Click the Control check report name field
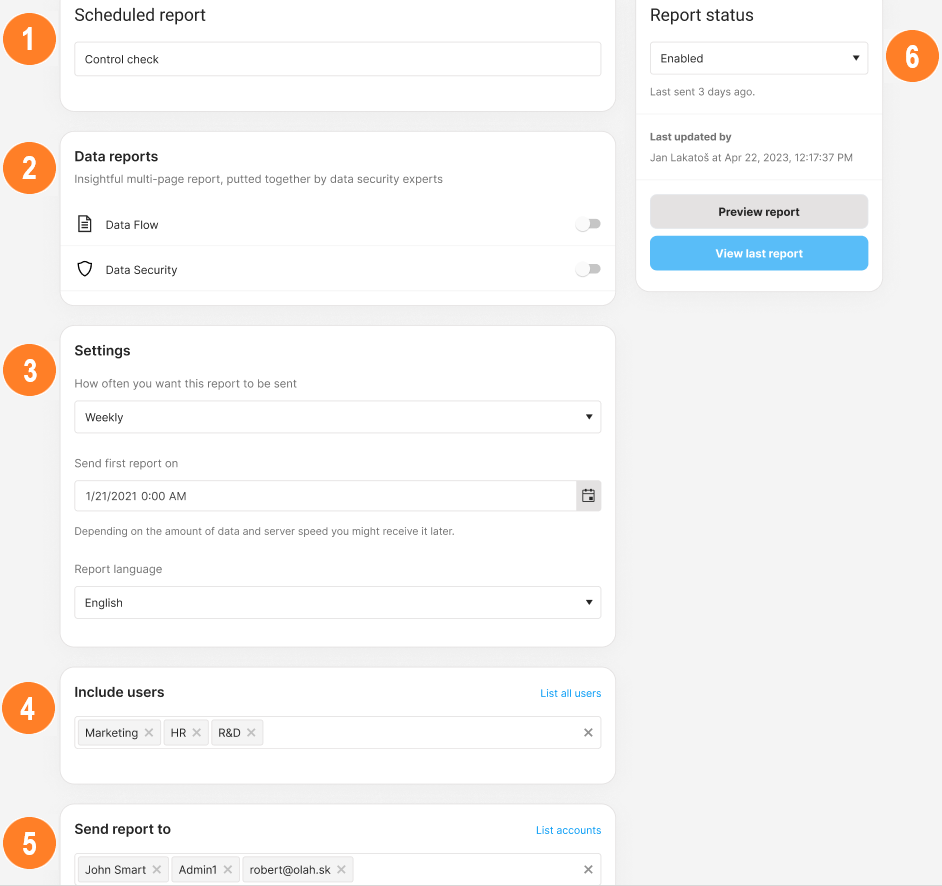942x886 pixels. 337,59
